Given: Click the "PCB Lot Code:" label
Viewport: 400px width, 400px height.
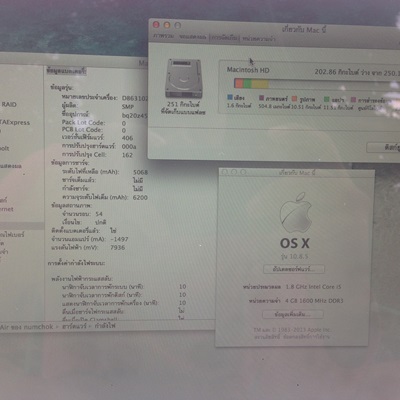Looking at the screenshot, I should 82,130.
